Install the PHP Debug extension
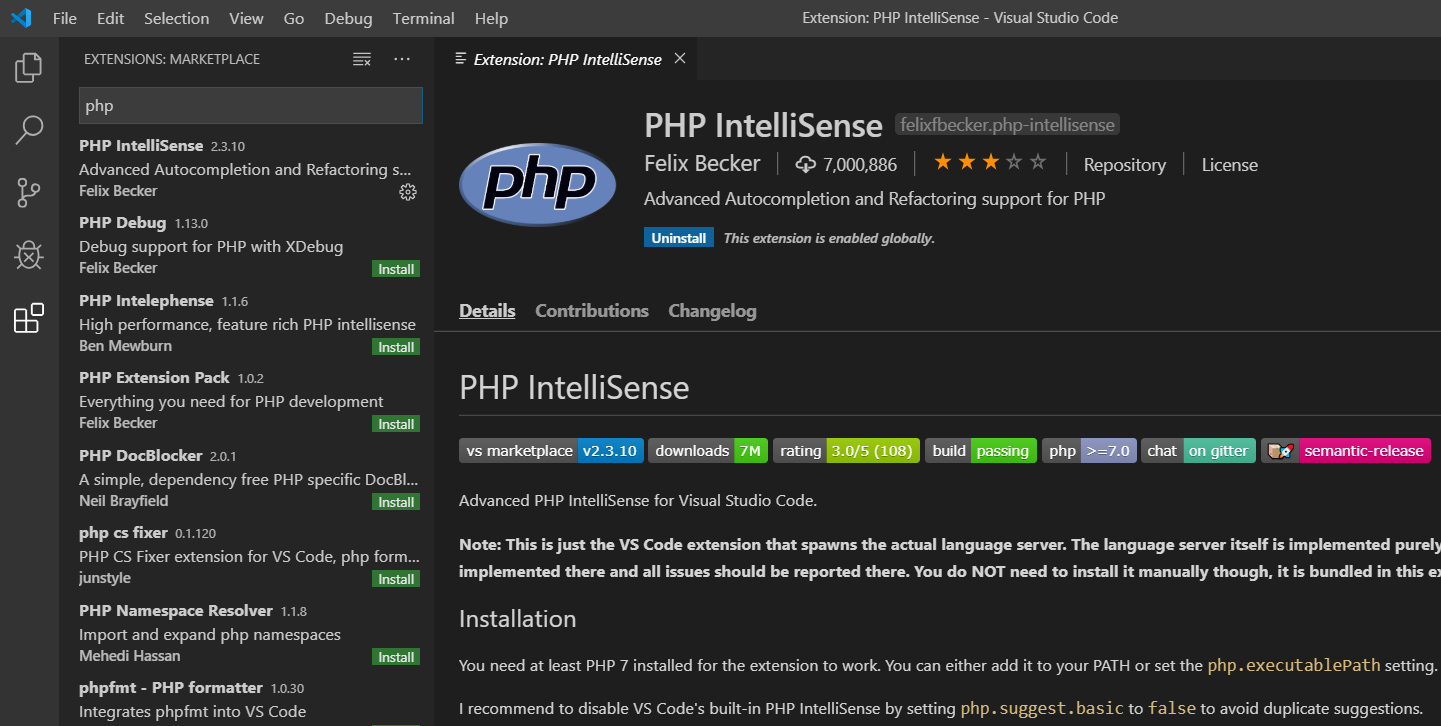This screenshot has width=1441, height=726. [x=396, y=269]
